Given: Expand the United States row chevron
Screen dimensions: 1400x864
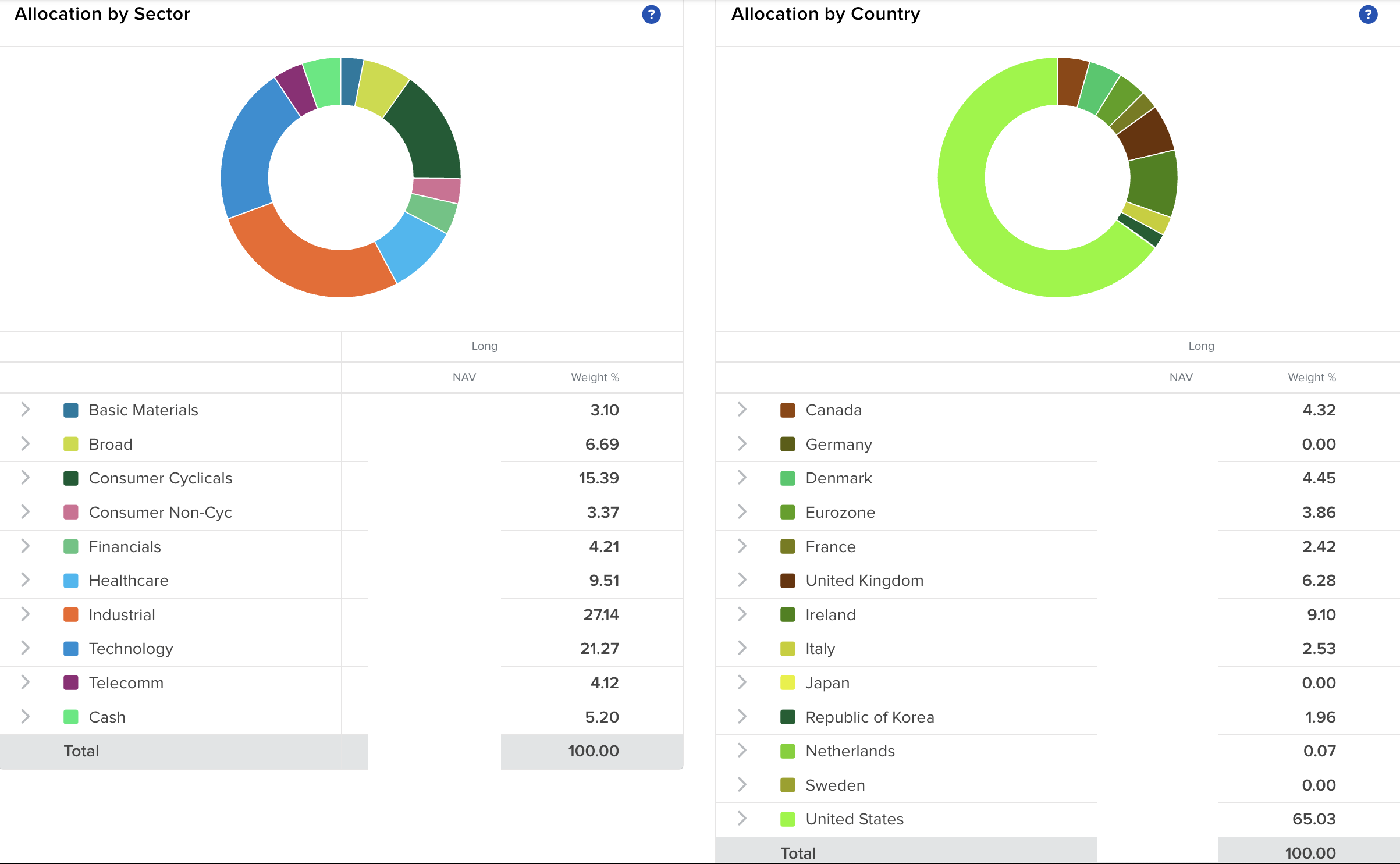Looking at the screenshot, I should (742, 819).
